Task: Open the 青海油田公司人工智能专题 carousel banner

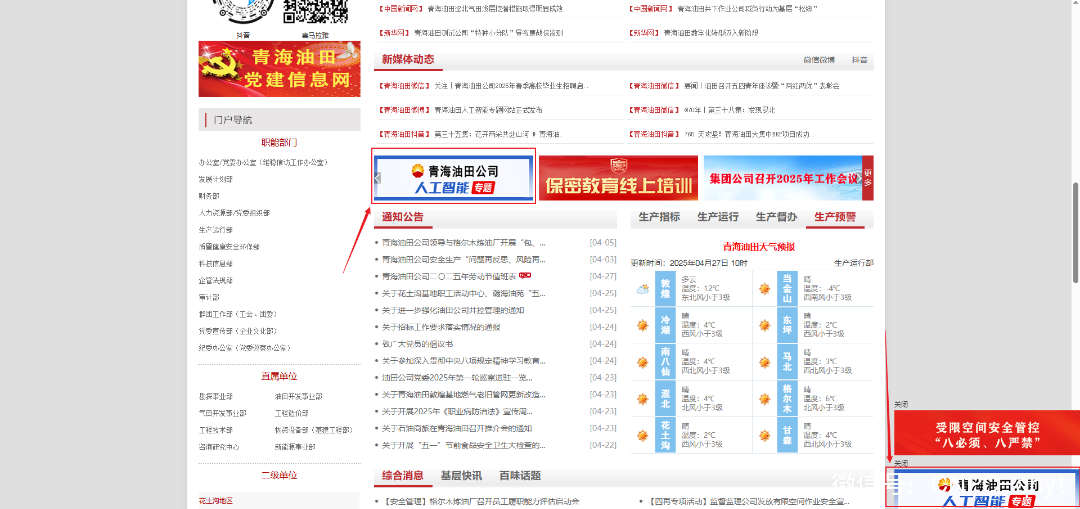Action: point(454,178)
